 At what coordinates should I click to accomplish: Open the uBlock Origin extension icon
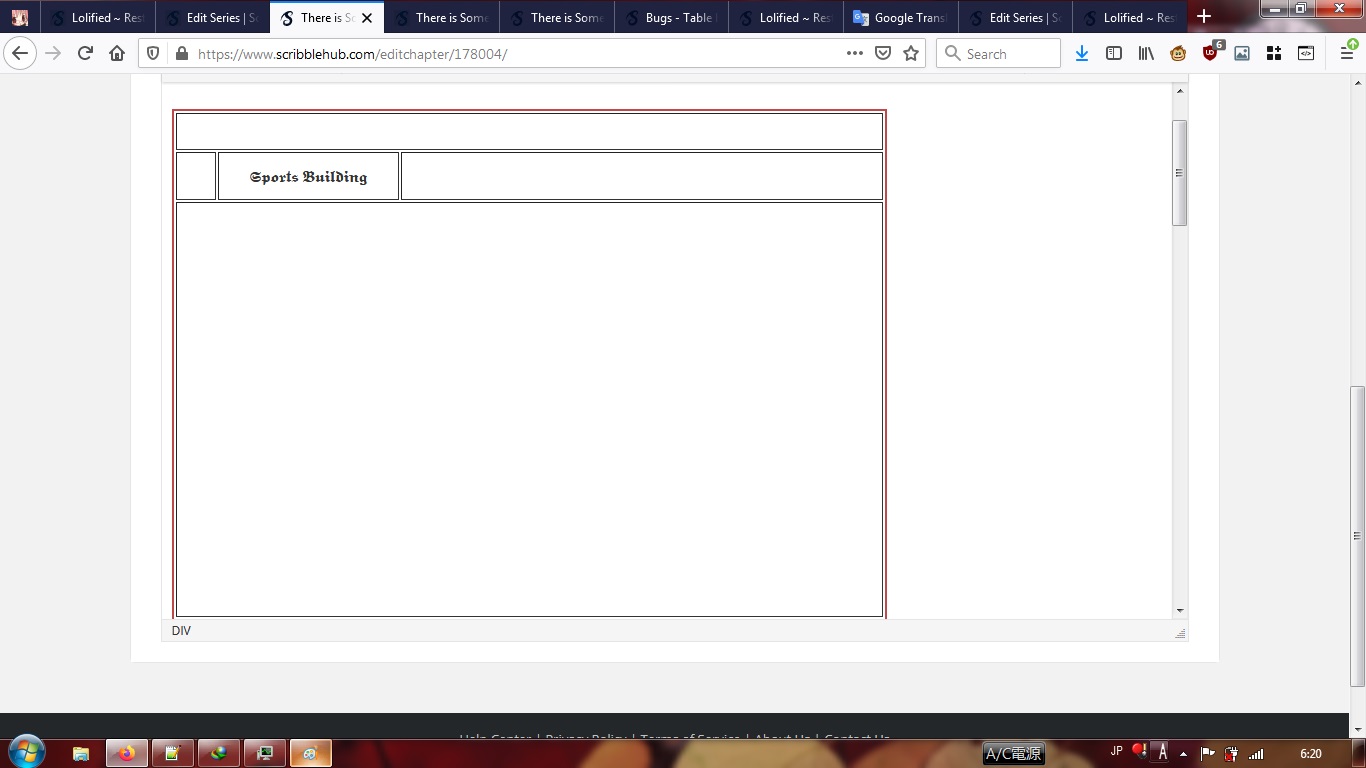point(1211,54)
